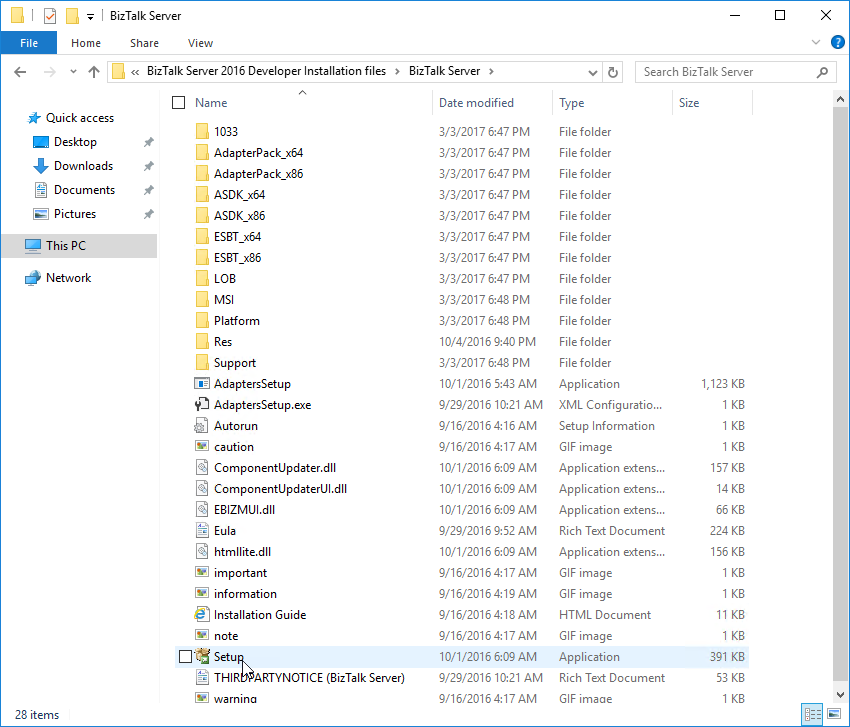Click the ComponentUpdaterUI.dll file icon

coord(202,488)
